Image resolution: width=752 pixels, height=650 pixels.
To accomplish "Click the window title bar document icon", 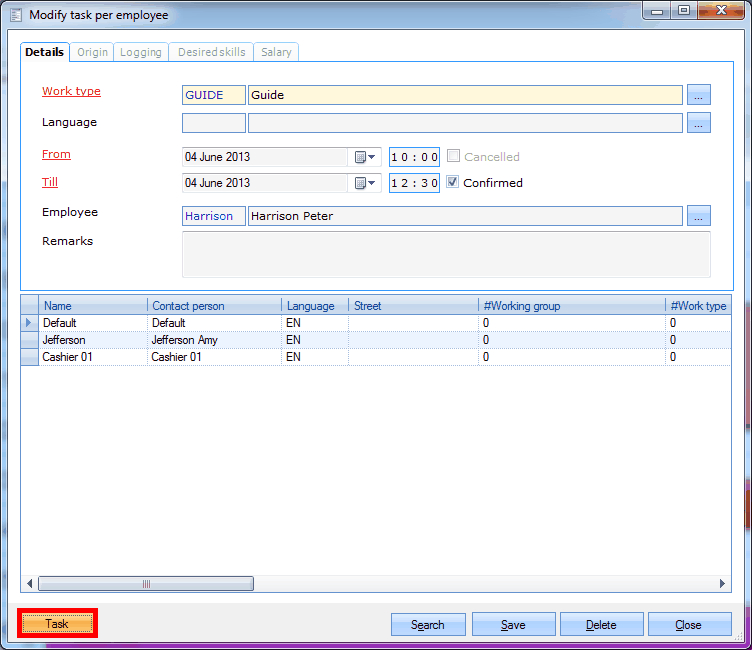I will tap(16, 15).
